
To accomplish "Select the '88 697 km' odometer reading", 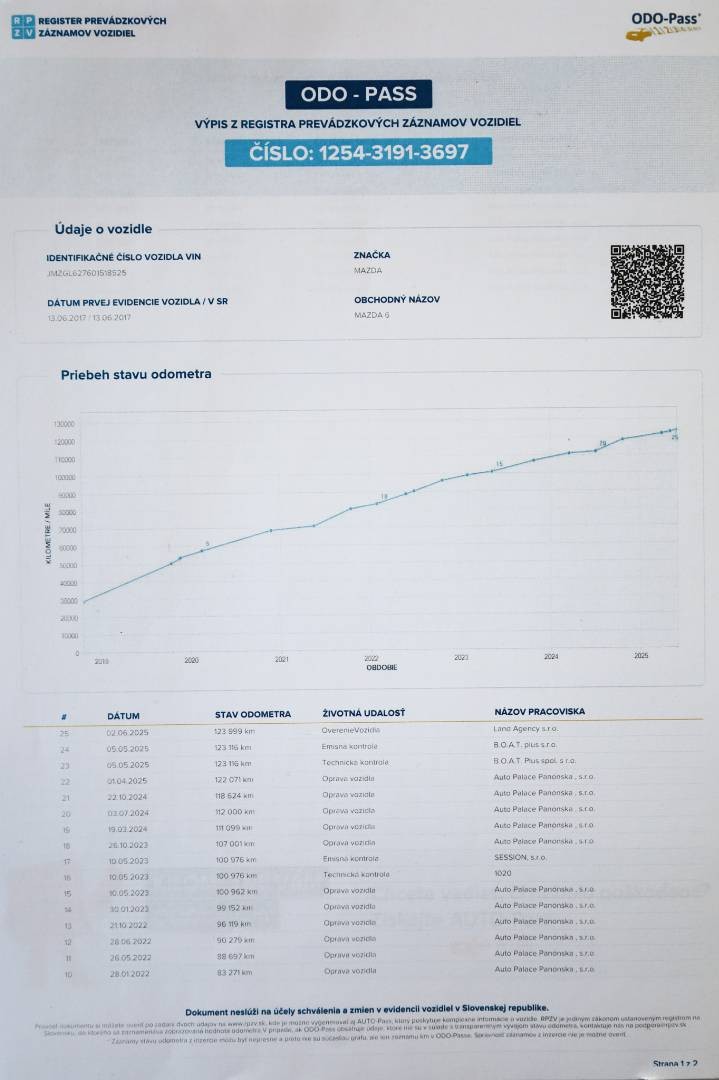I will (236, 957).
